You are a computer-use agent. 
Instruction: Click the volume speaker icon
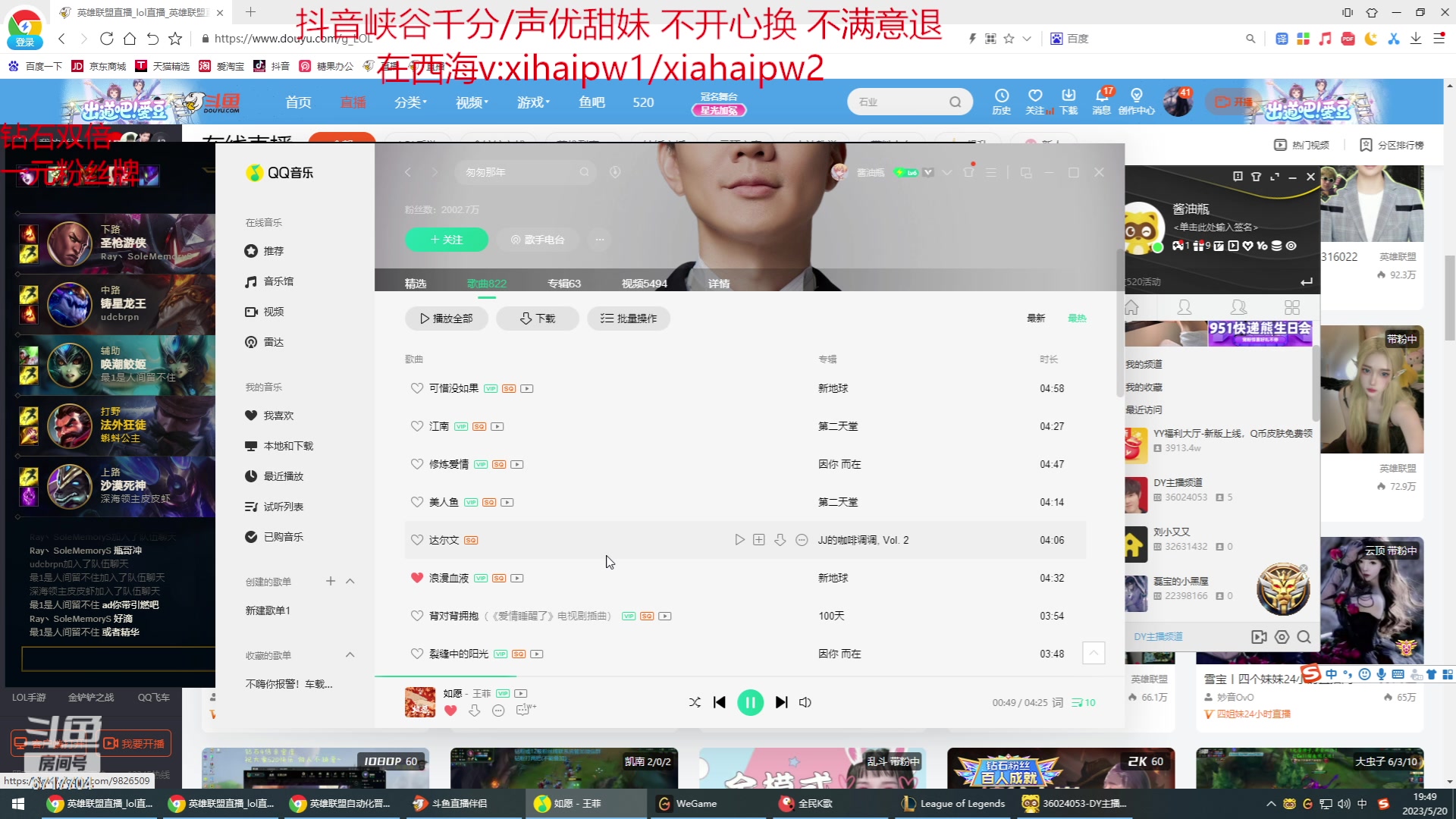pyautogui.click(x=805, y=702)
